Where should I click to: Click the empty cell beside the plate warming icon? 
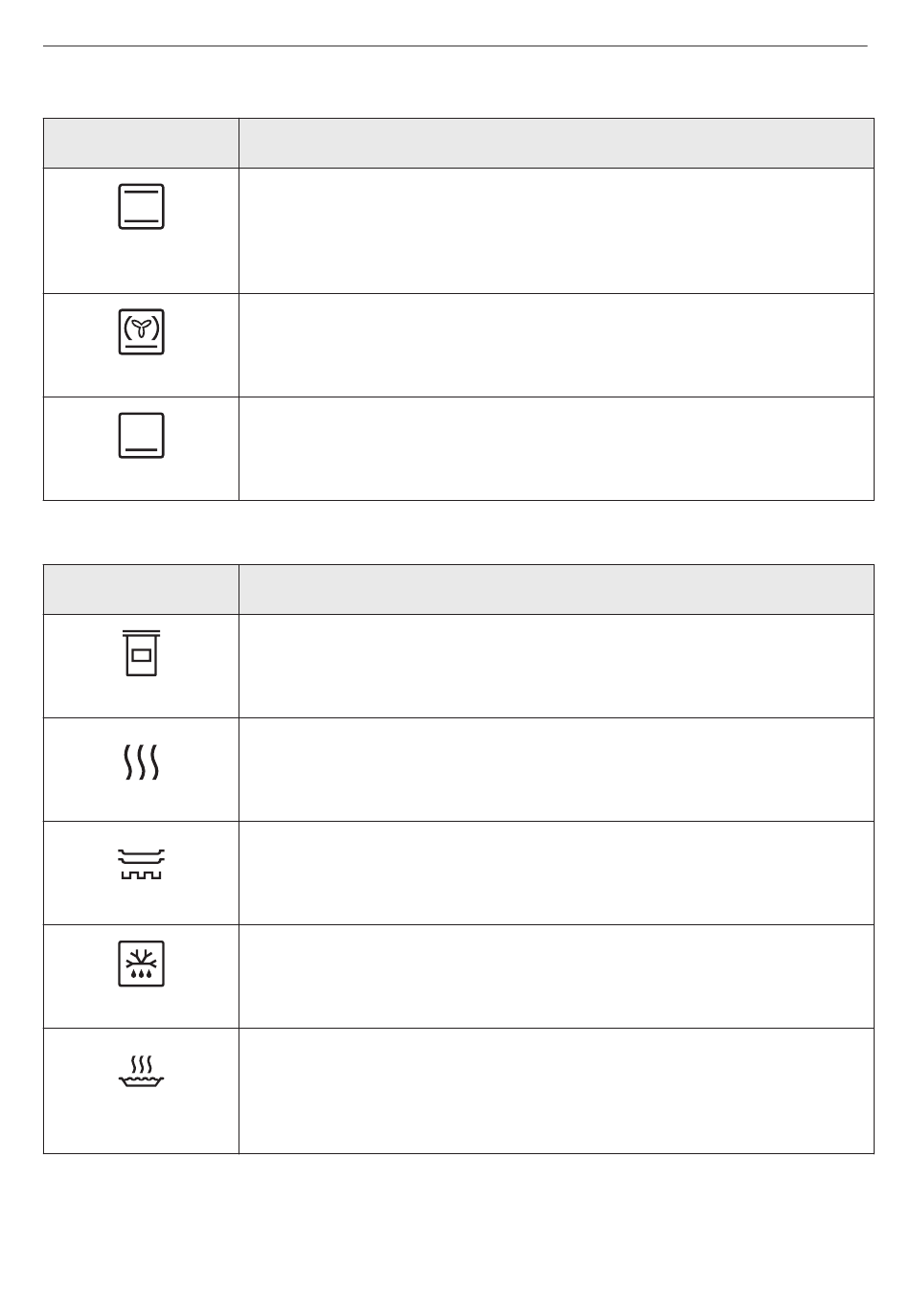coord(556,873)
